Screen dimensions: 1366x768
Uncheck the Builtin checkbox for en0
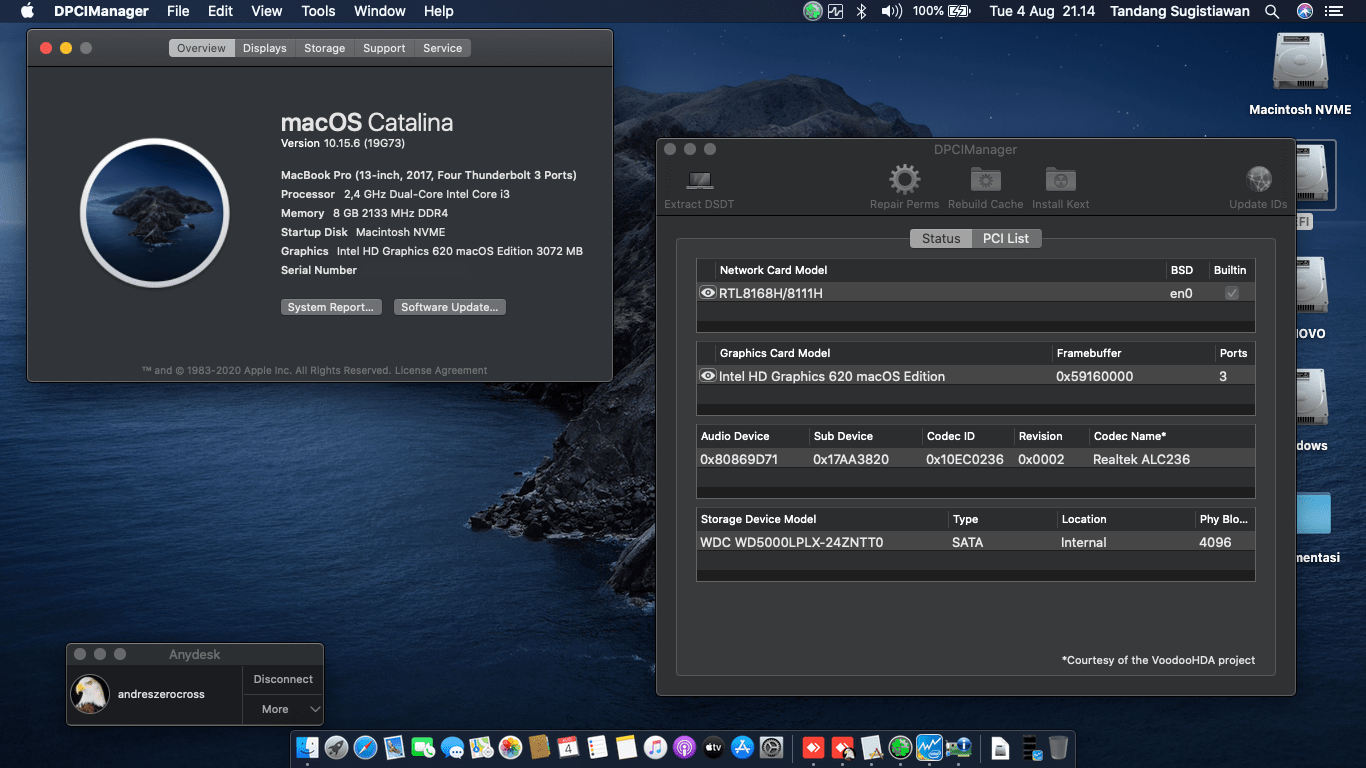coord(1232,292)
